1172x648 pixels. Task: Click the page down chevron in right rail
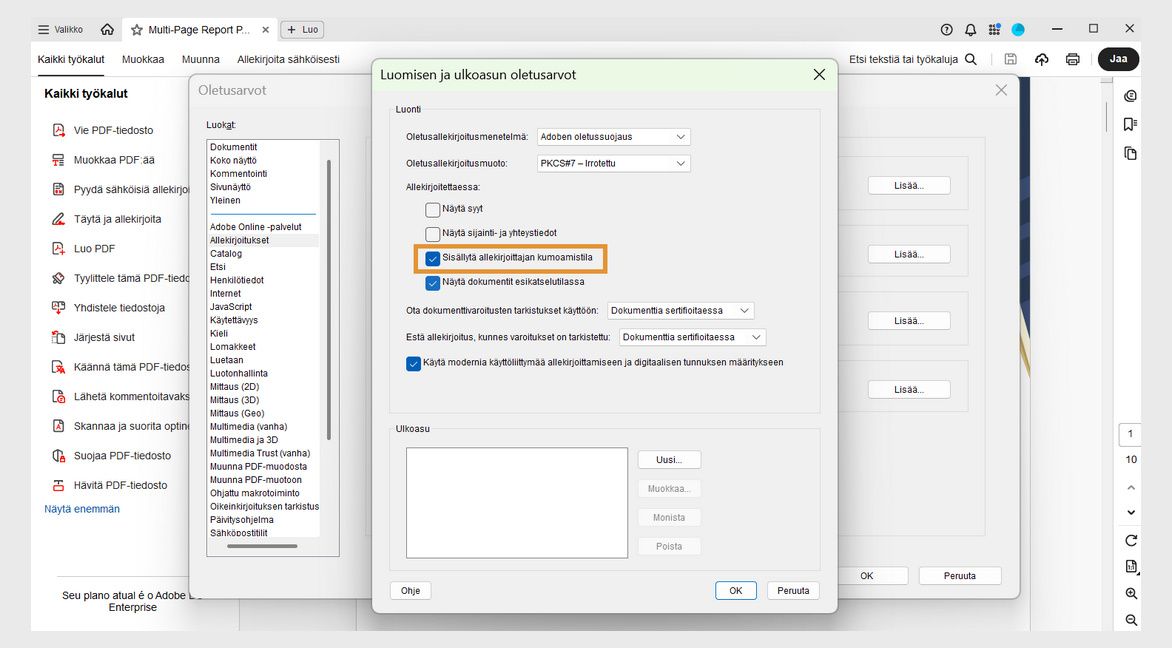pyautogui.click(x=1131, y=513)
